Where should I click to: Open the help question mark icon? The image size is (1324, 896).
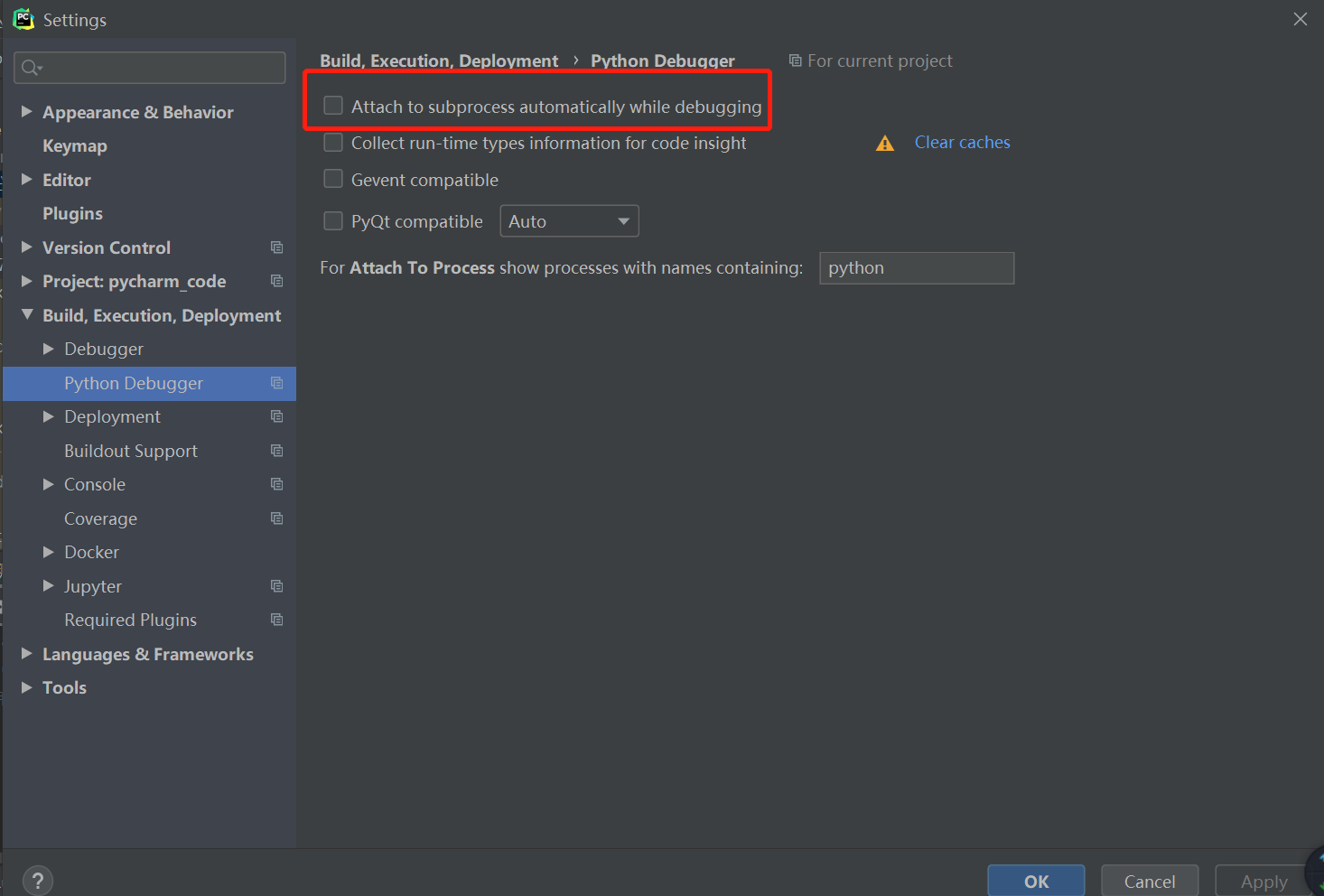tap(37, 879)
